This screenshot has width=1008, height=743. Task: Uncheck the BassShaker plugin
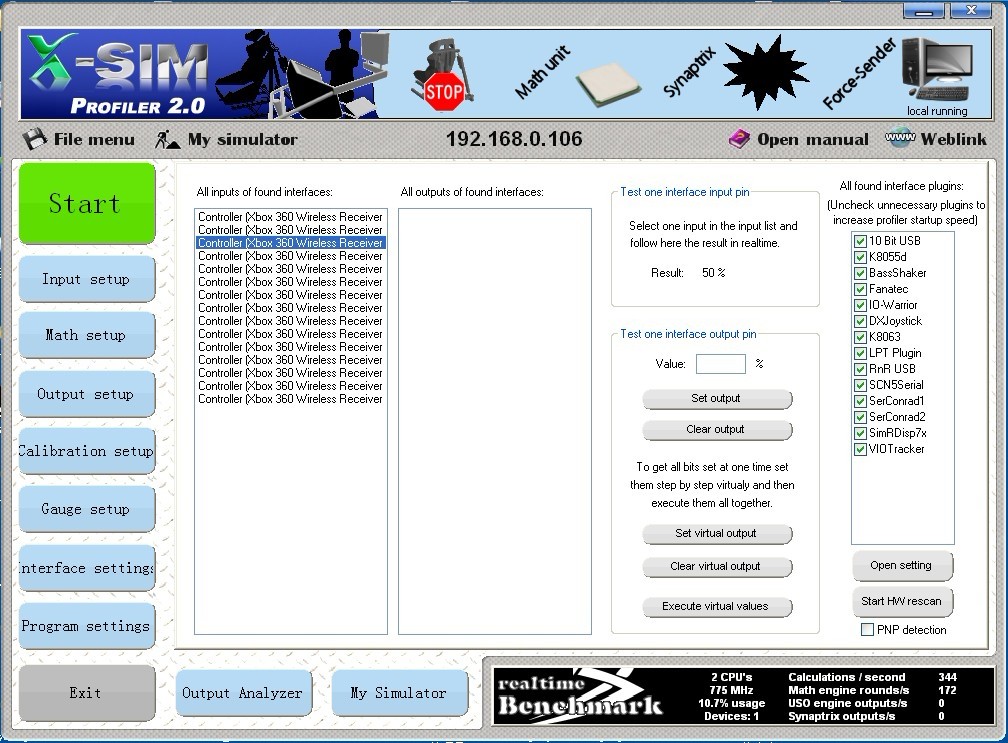[x=860, y=273]
